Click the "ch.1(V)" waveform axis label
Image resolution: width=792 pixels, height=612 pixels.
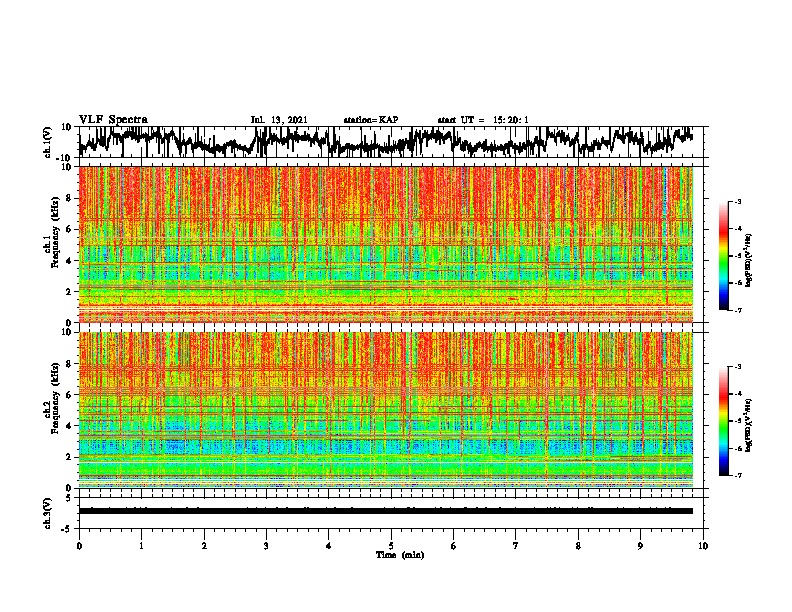(x=48, y=142)
